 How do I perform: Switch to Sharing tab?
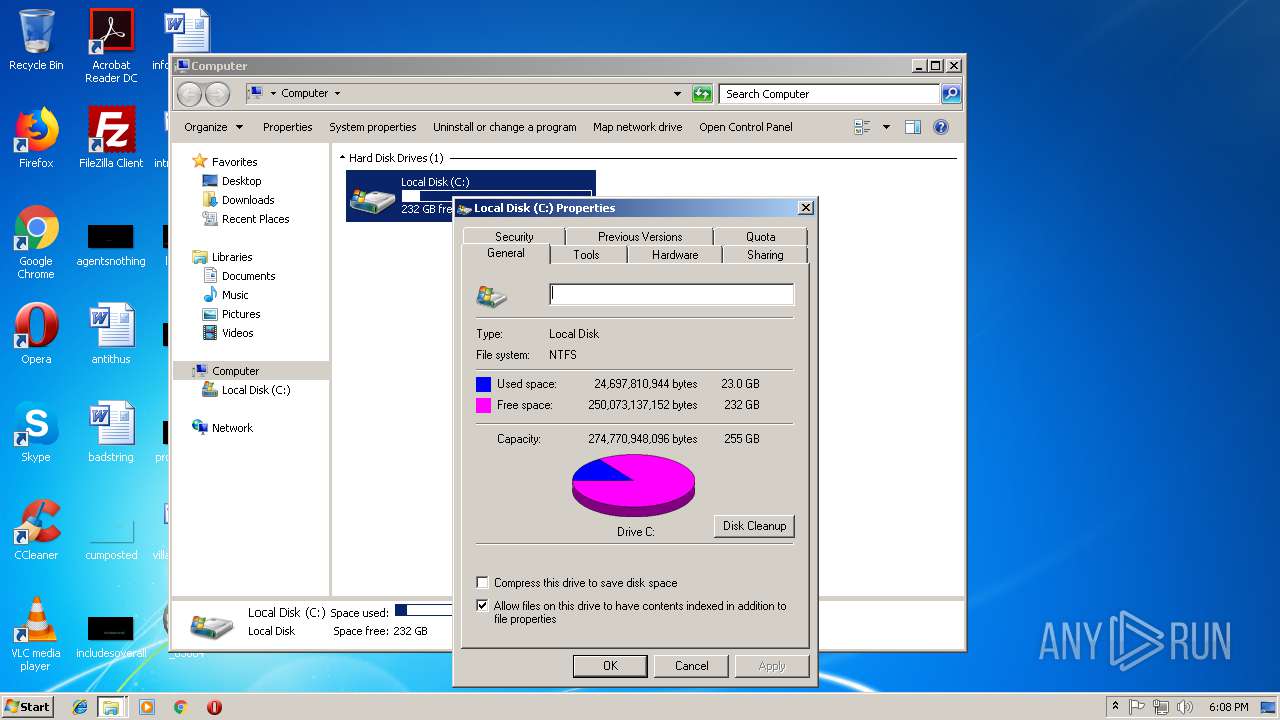point(765,255)
